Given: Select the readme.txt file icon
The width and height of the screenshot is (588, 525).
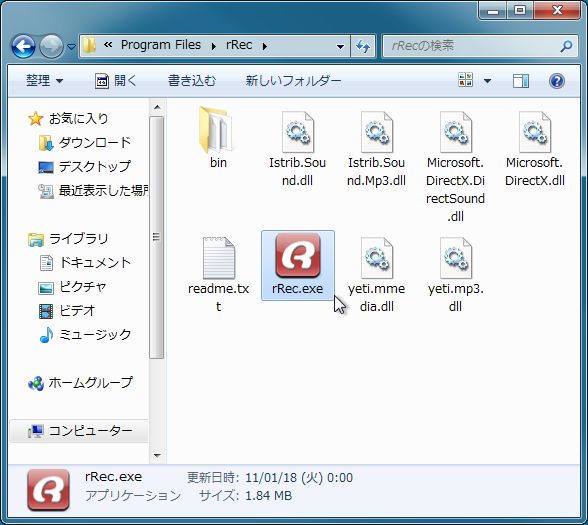Looking at the screenshot, I should click(x=219, y=258).
